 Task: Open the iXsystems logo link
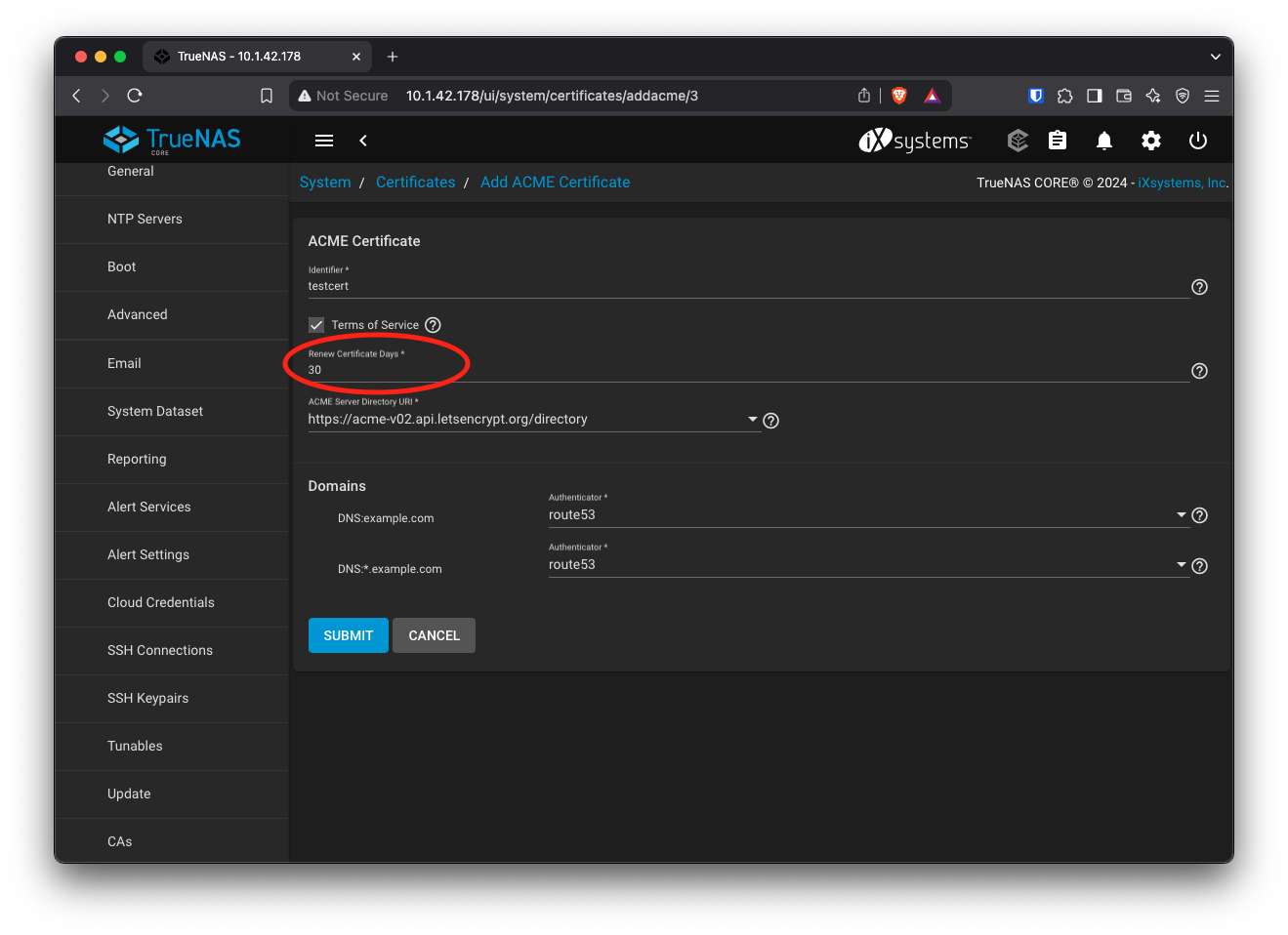click(915, 141)
